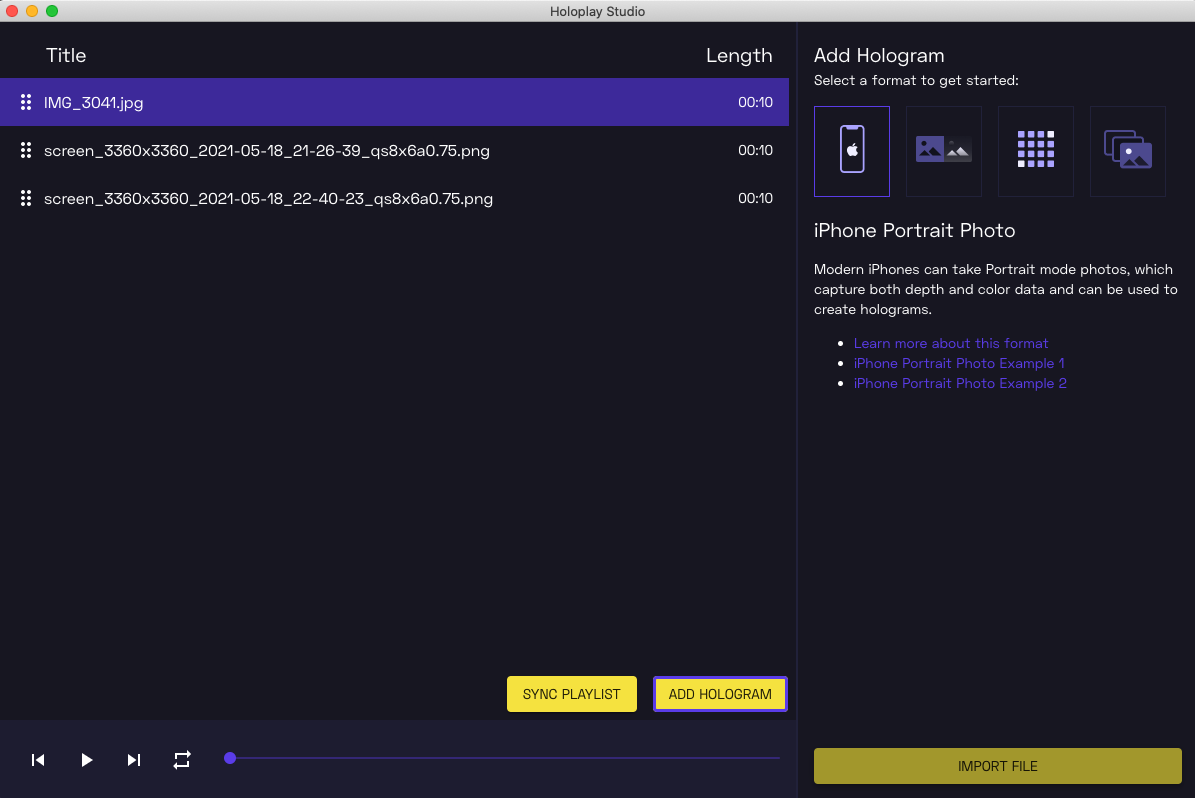Viewport: 1195px width, 798px height.
Task: Click the IMPORT FILE button
Action: pos(998,766)
